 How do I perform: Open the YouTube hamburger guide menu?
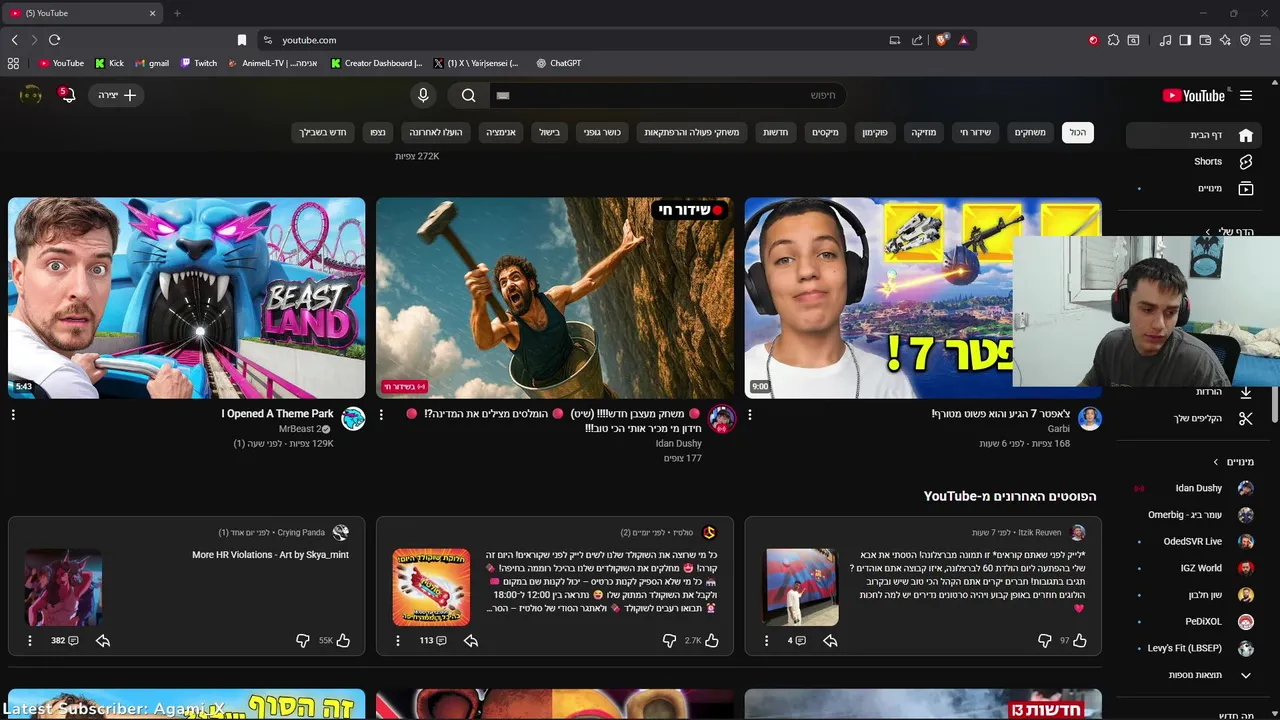click(1246, 96)
